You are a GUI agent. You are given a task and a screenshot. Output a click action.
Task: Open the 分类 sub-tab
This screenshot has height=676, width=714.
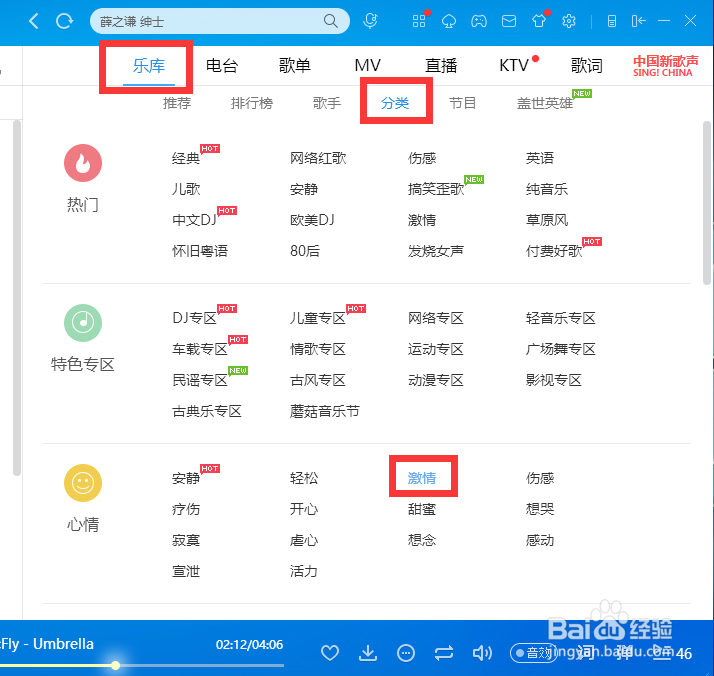(x=395, y=103)
